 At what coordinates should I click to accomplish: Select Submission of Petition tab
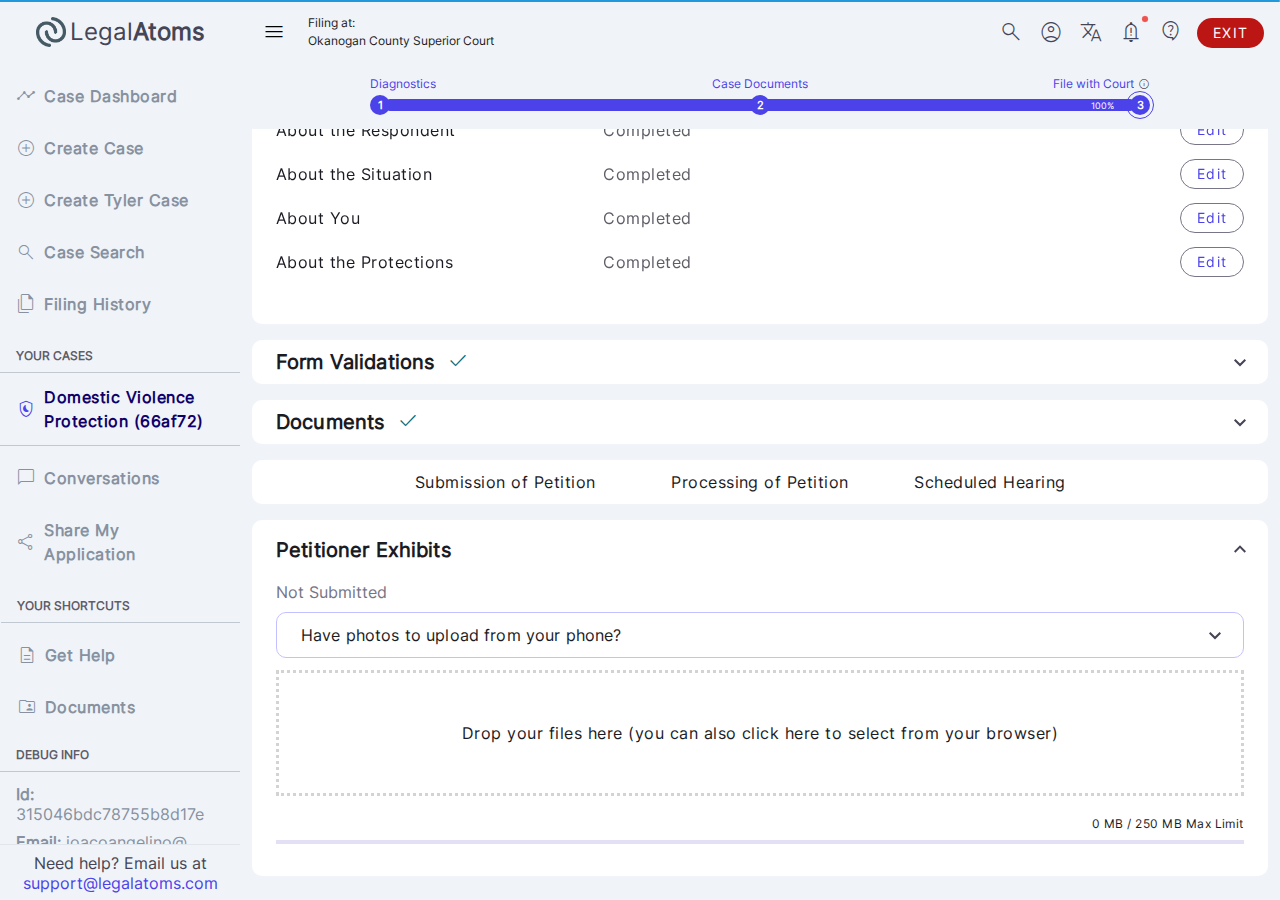[505, 482]
